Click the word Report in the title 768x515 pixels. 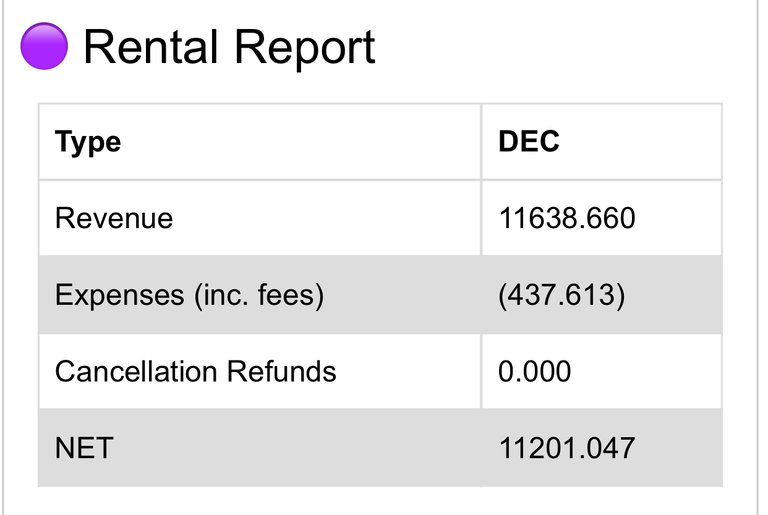point(305,48)
